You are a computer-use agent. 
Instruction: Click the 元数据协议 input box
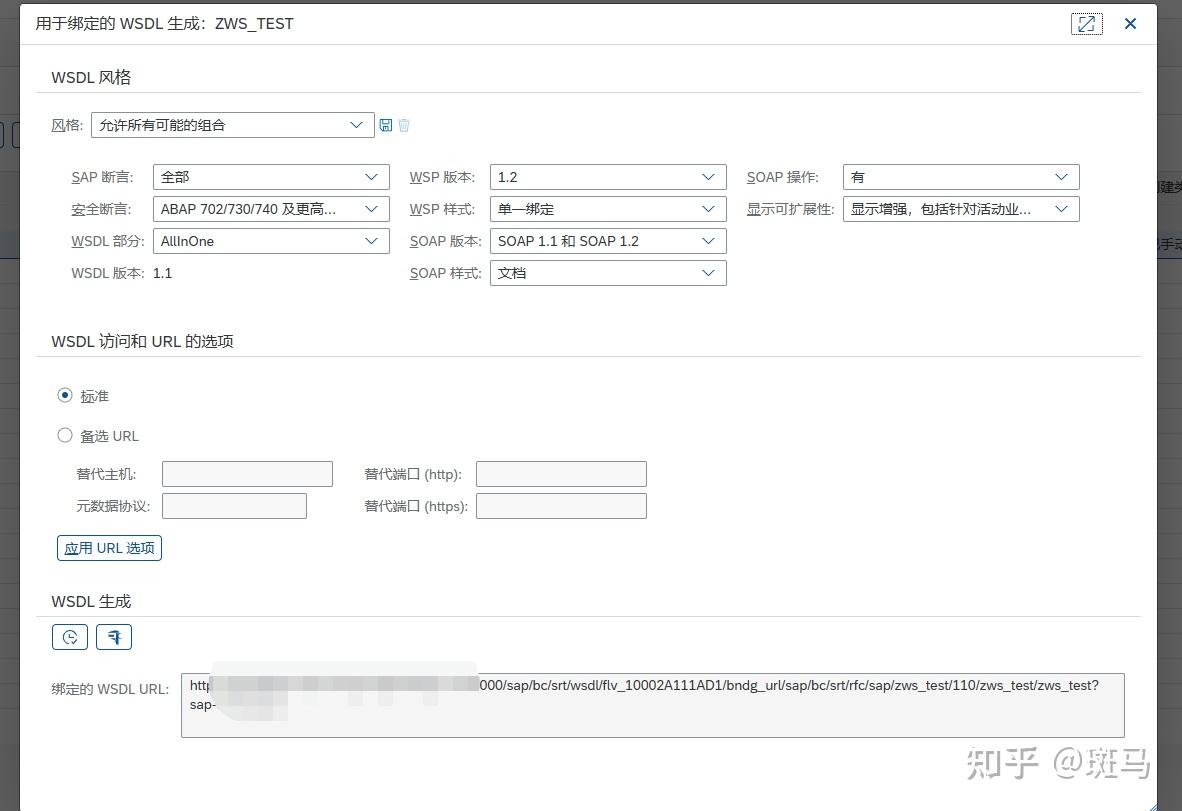pos(233,505)
